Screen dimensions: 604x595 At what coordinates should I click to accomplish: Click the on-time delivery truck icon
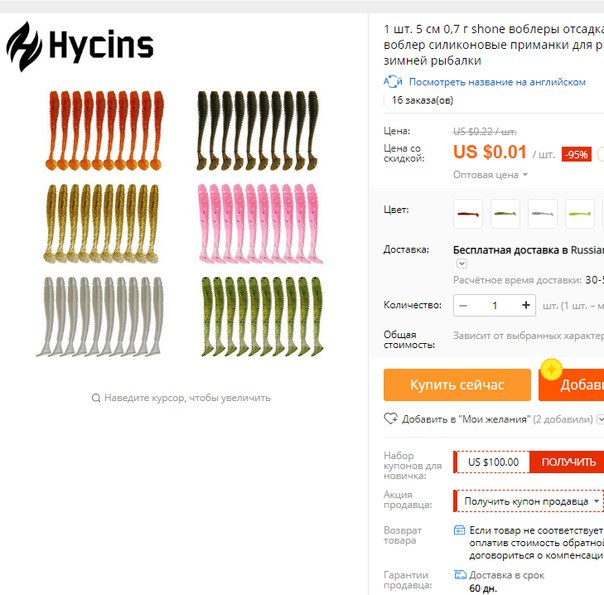click(460, 575)
